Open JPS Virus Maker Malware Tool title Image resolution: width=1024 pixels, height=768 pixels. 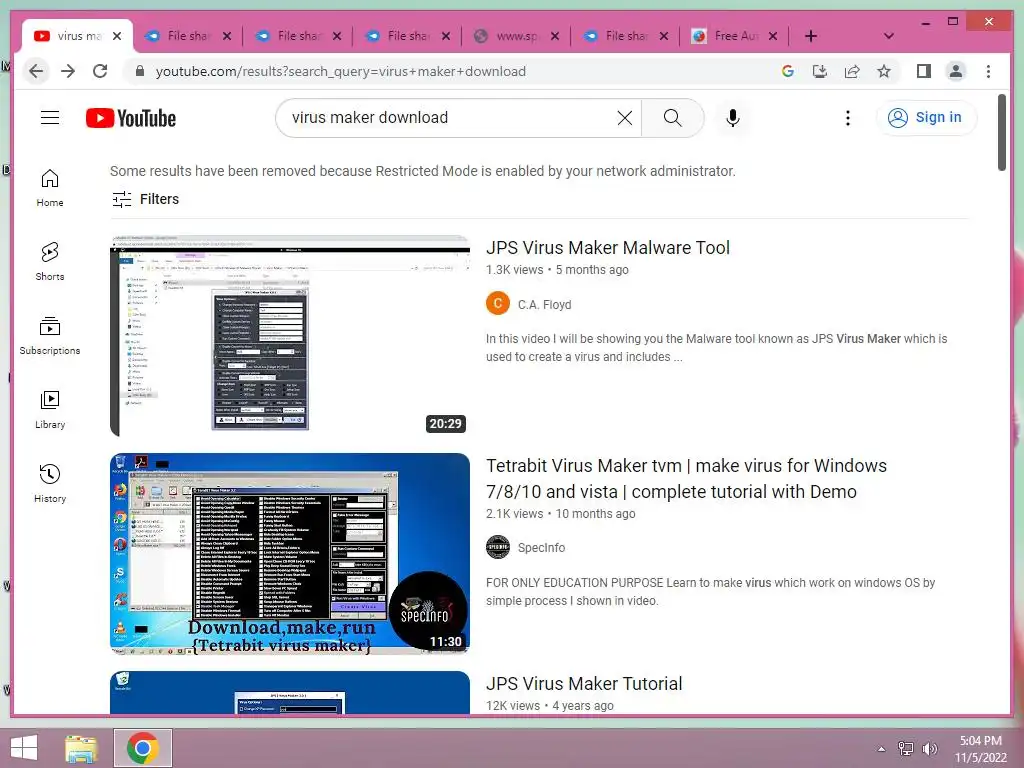coord(608,248)
